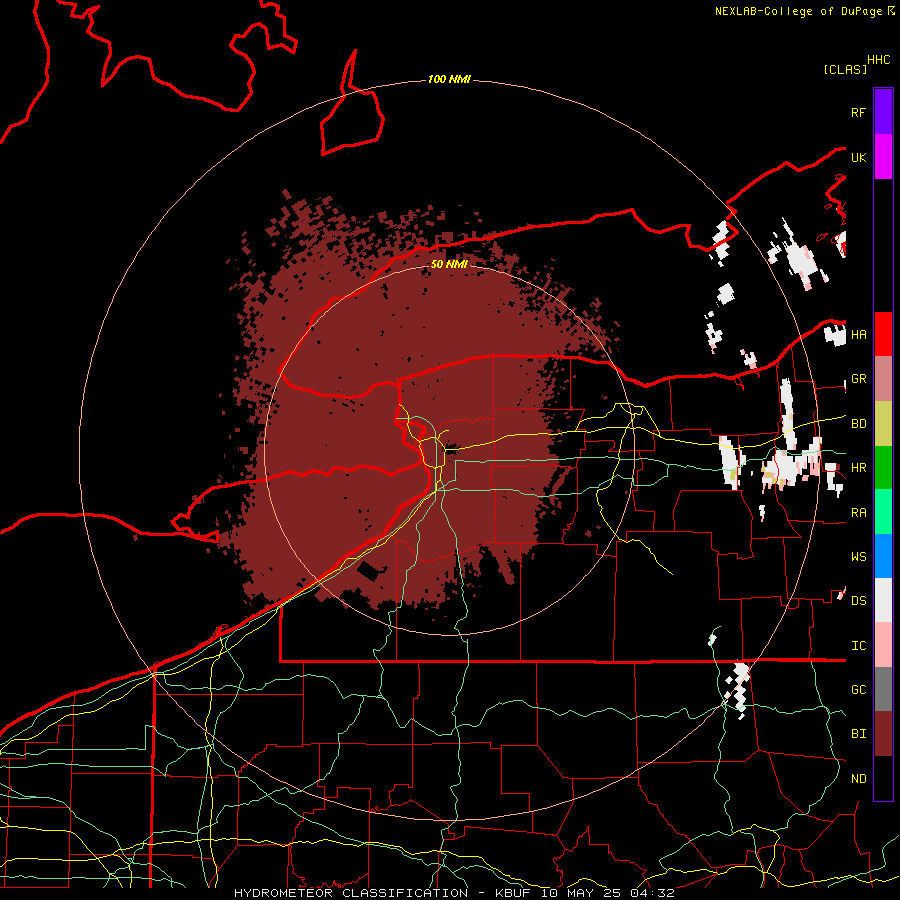Click the IC pink legend color block
The image size is (900, 900).
coord(883,645)
